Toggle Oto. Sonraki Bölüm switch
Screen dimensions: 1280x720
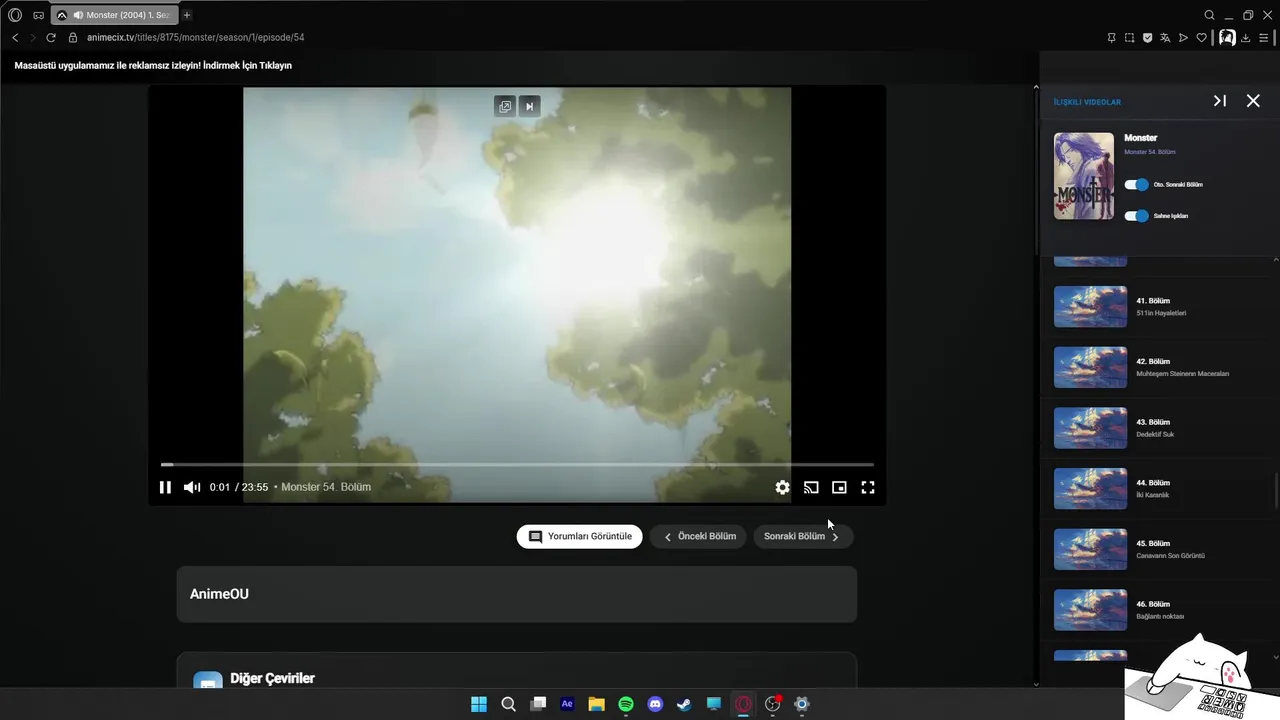pyautogui.click(x=1136, y=185)
